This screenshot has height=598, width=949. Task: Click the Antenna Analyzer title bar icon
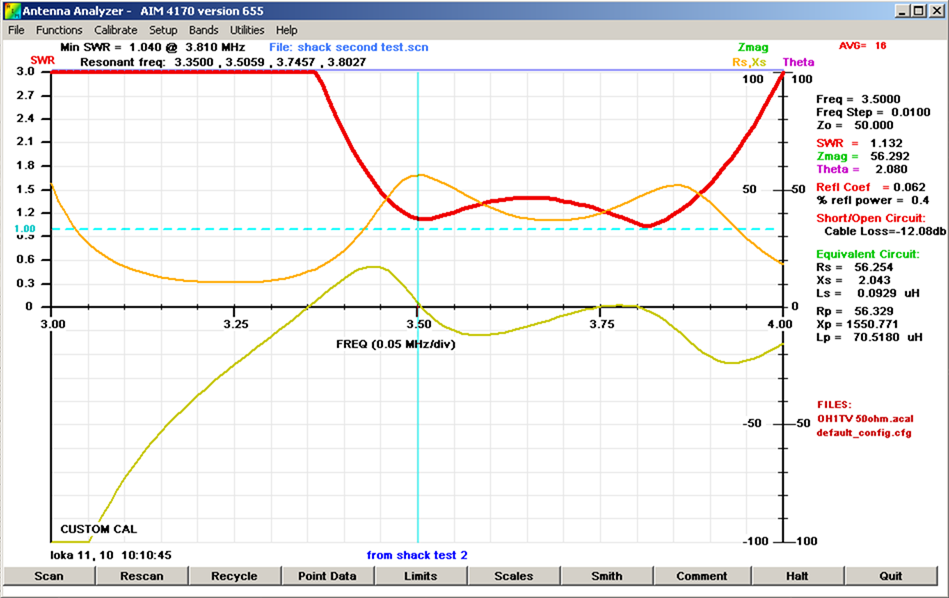pos(12,11)
